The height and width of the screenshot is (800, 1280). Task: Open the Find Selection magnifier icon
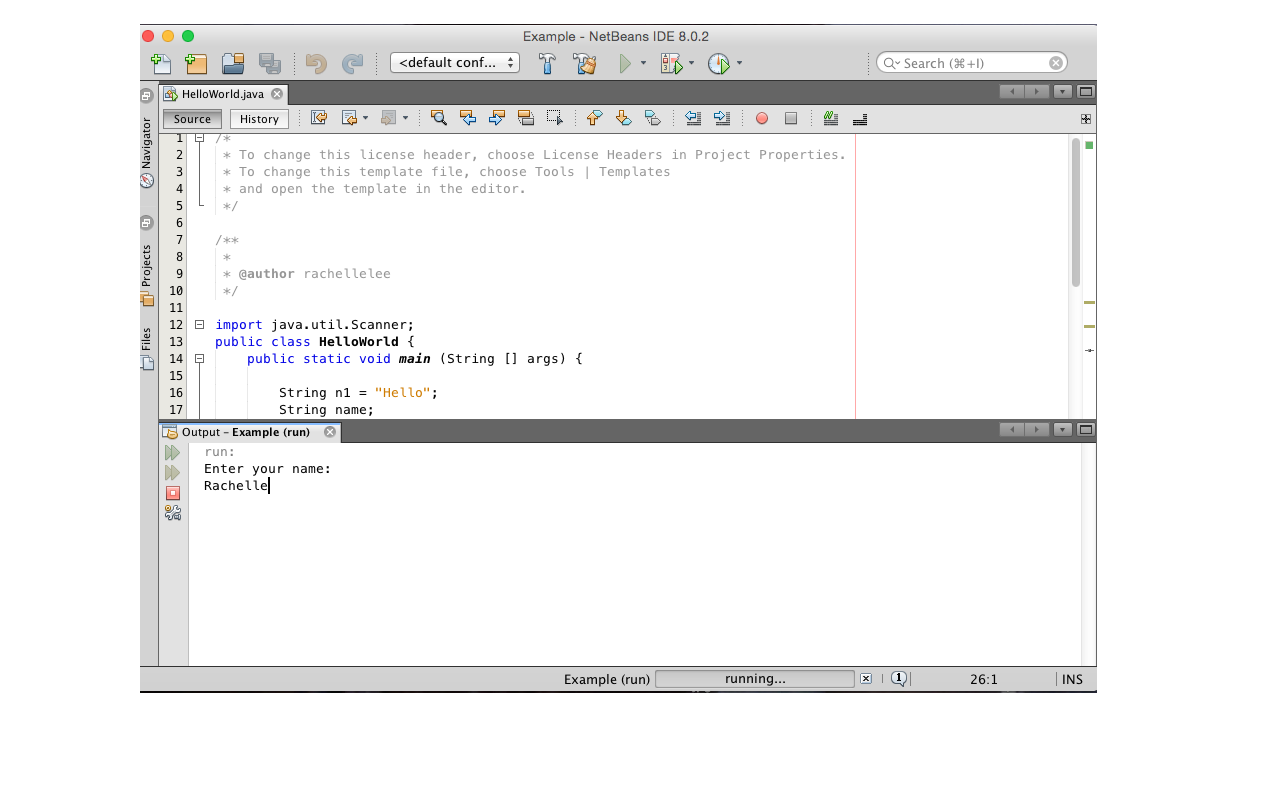pos(438,118)
